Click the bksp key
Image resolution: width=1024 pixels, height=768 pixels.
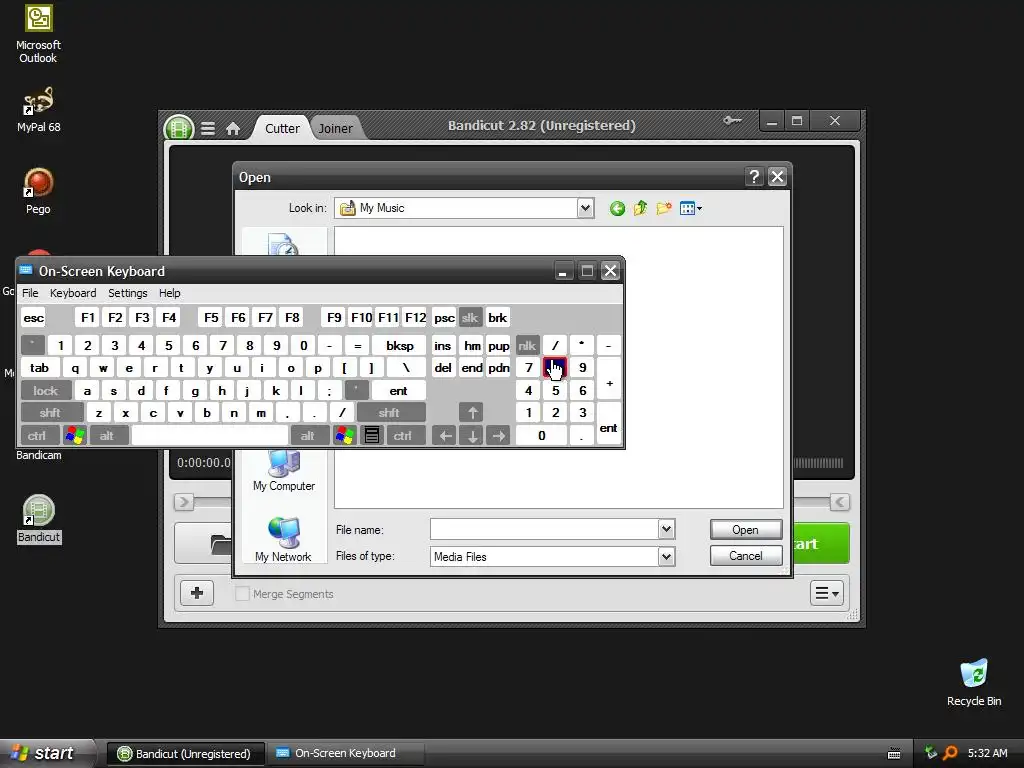pos(399,345)
